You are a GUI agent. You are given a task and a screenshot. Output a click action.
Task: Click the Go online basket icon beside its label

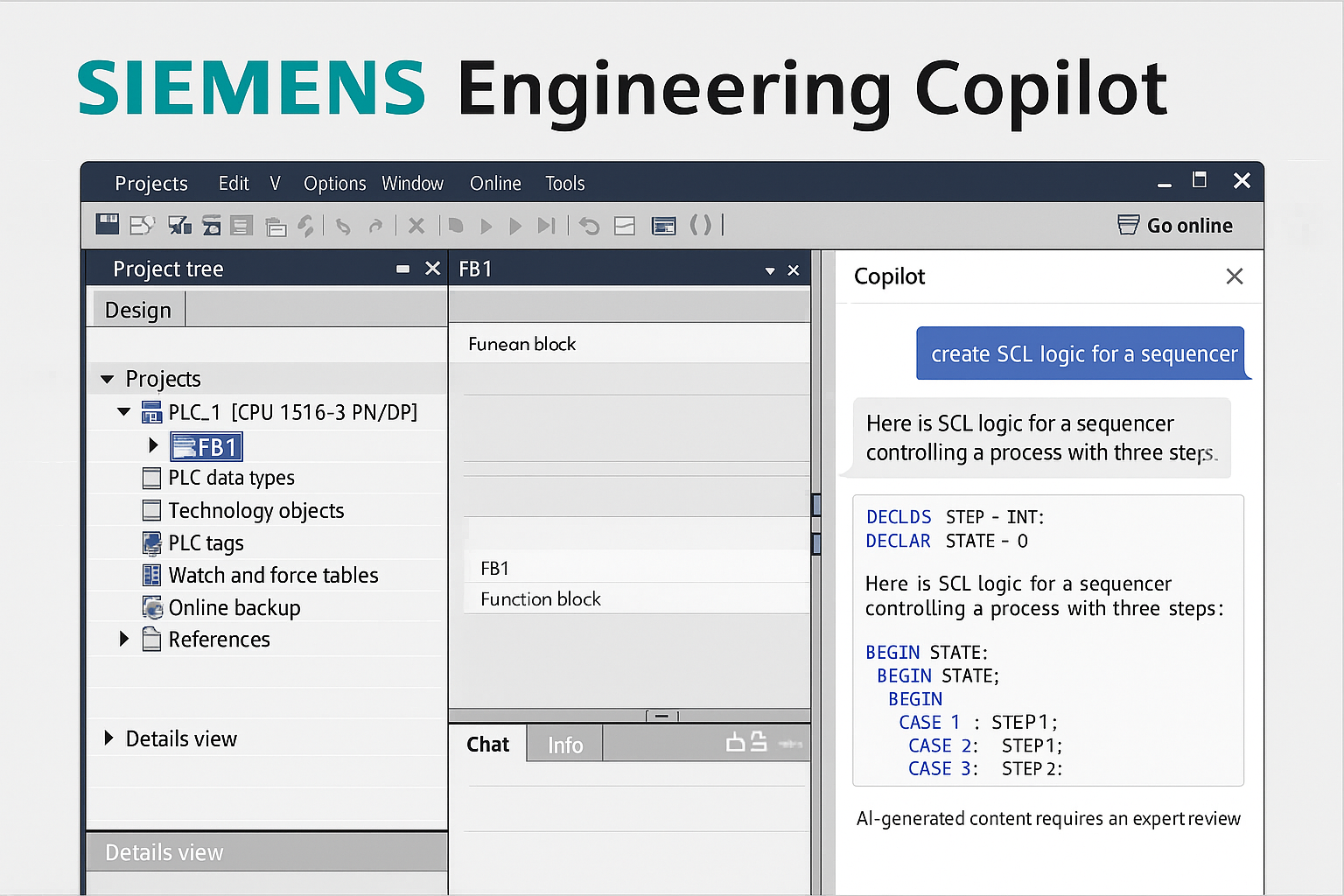tap(1128, 225)
